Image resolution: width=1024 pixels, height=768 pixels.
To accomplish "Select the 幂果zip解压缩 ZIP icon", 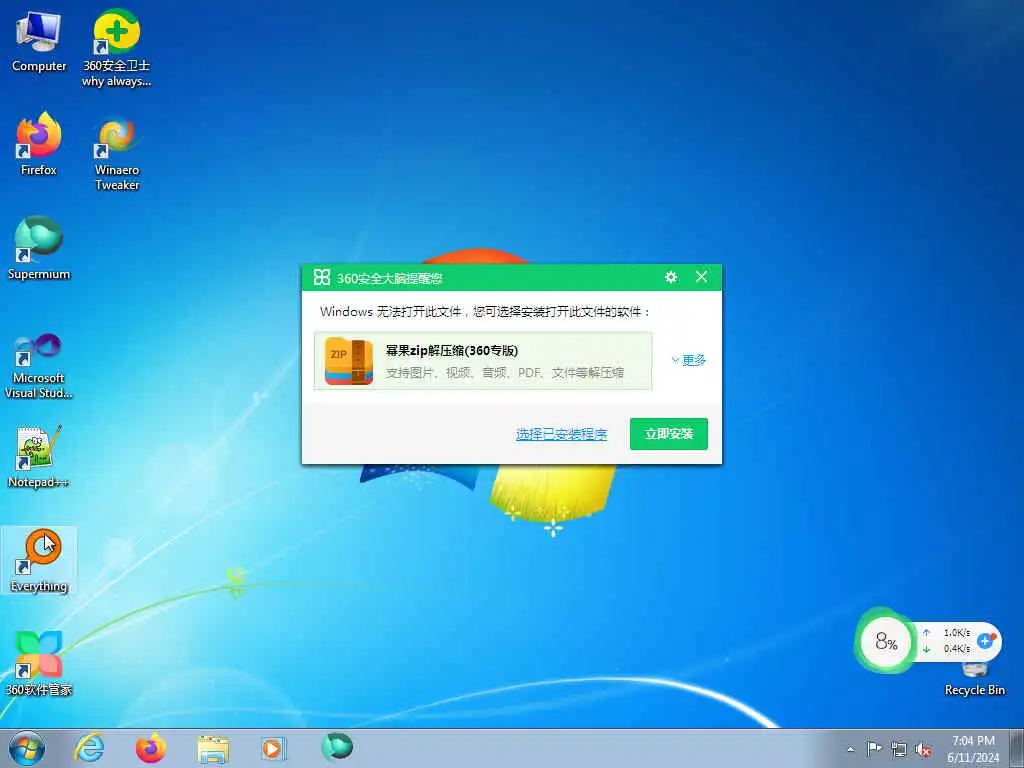I will point(349,361).
